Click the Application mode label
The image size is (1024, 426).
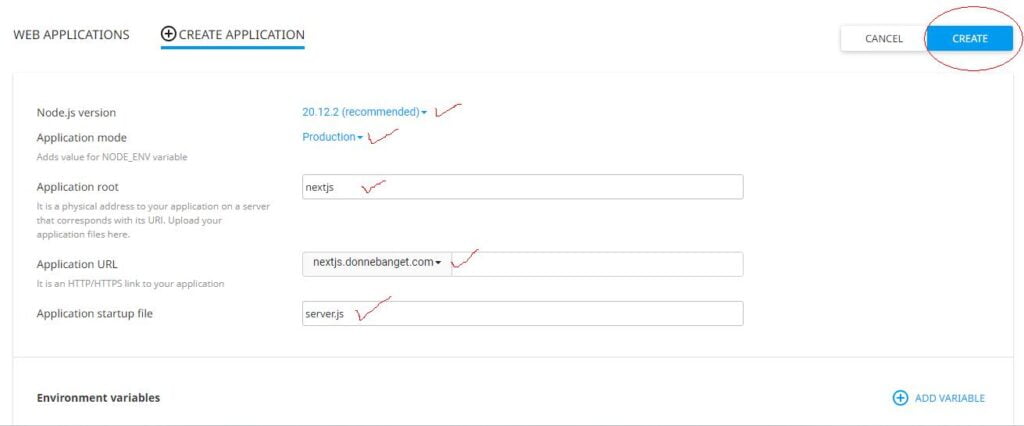82,138
